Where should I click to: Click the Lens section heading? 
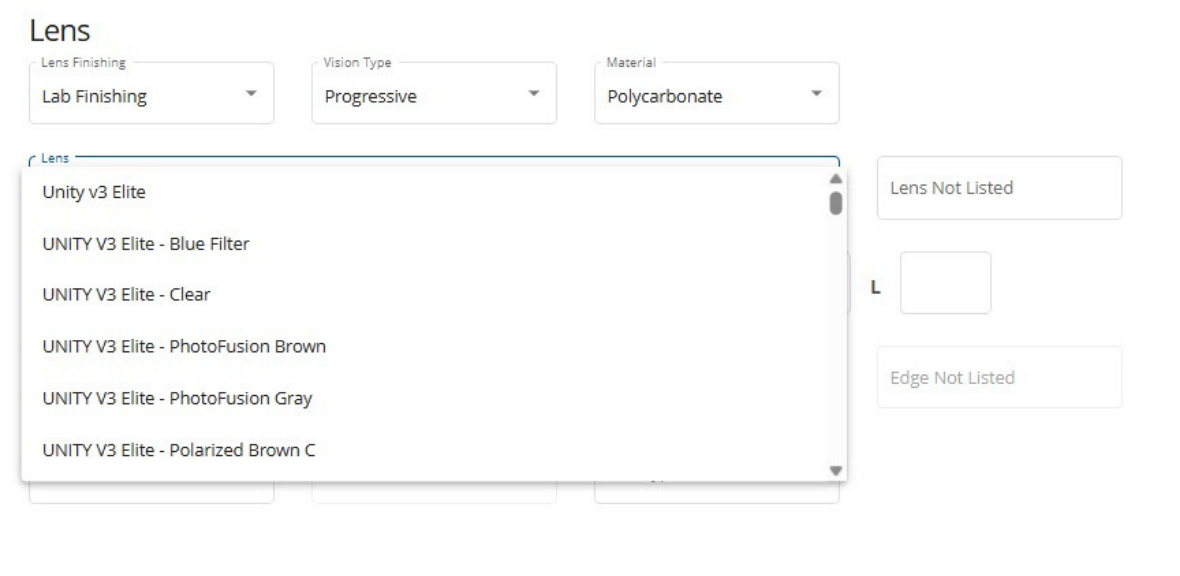tap(60, 31)
